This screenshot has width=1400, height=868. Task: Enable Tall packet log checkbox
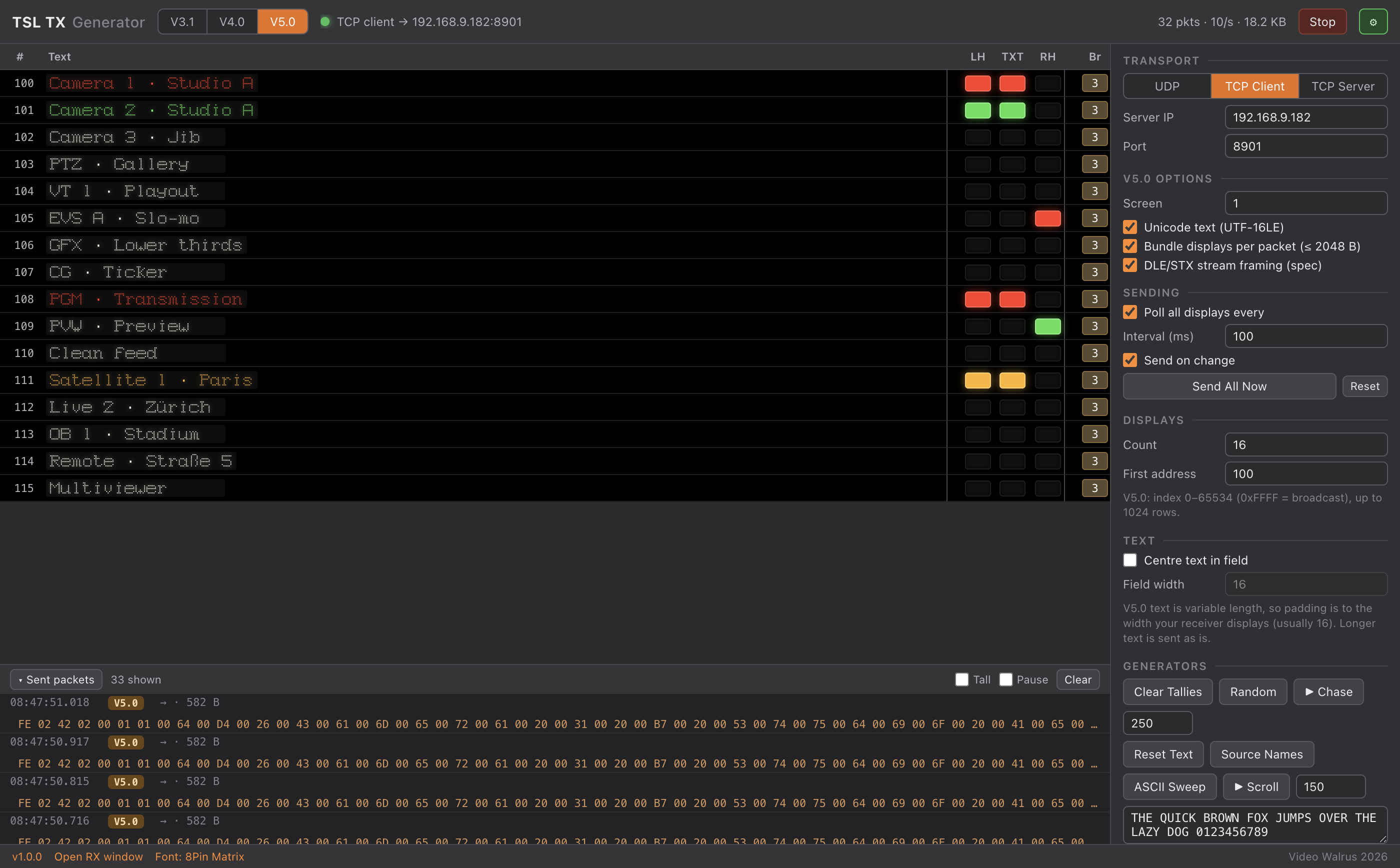tap(961, 679)
